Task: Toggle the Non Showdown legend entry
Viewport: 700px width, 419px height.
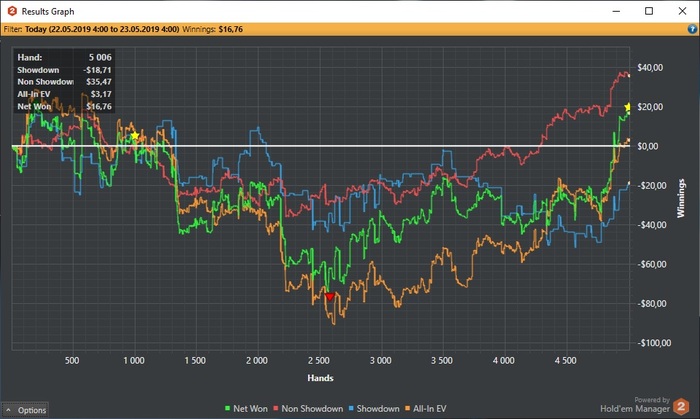Action: coord(308,408)
